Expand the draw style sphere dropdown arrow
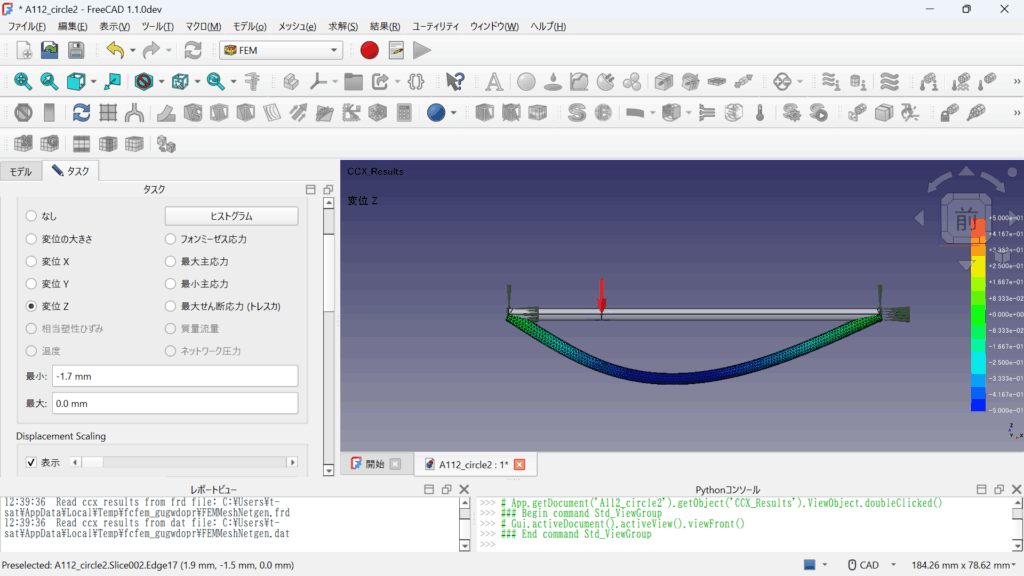1024x576 pixels. pos(453,113)
